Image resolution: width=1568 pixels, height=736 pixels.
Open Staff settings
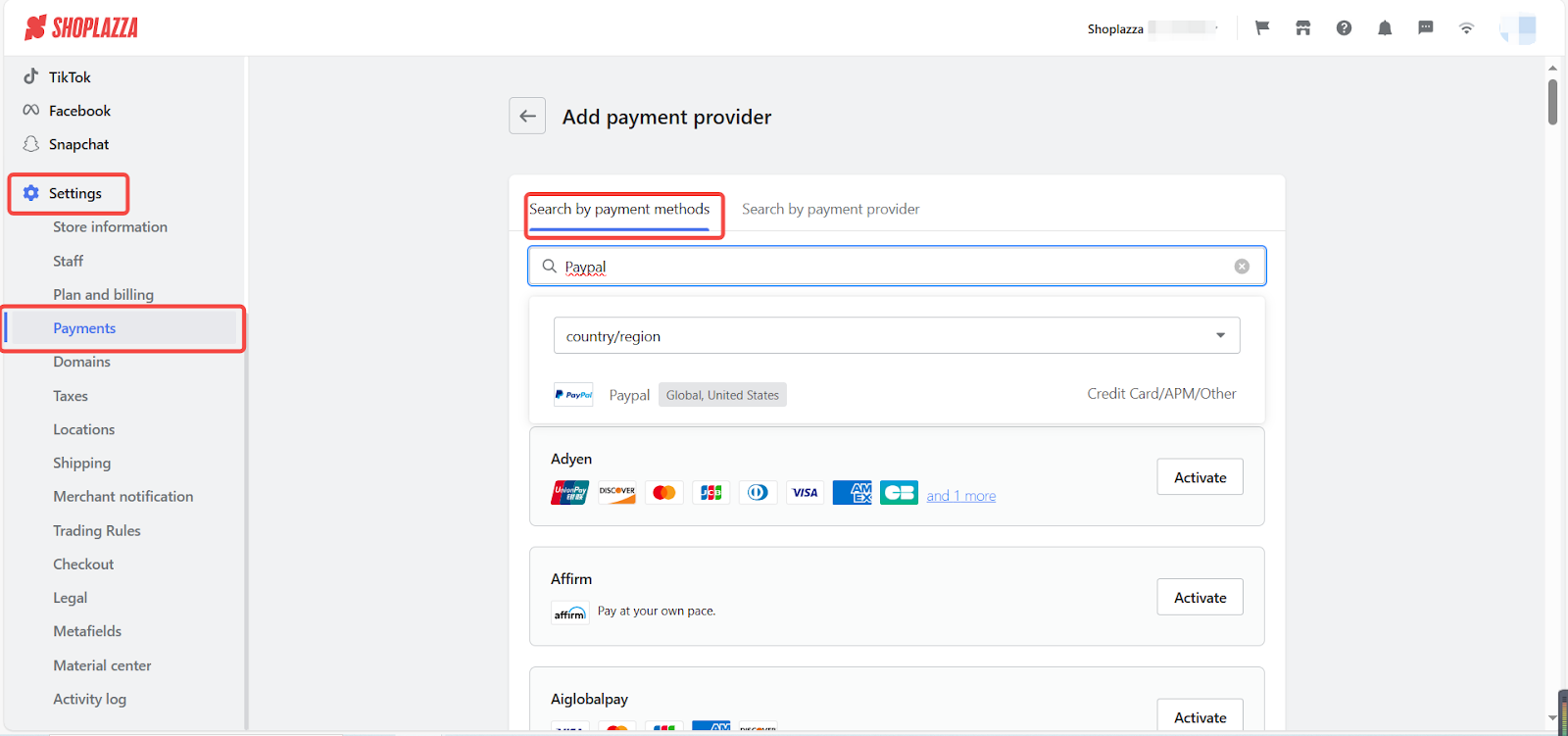[68, 261]
